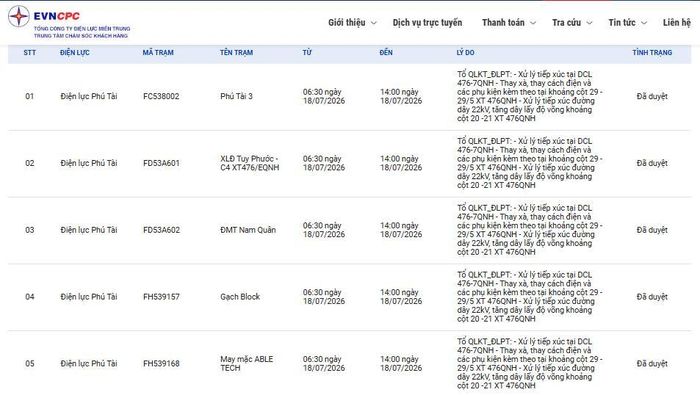Open the Liên hệ menu item
The height and width of the screenshot is (395, 700).
[x=677, y=22]
